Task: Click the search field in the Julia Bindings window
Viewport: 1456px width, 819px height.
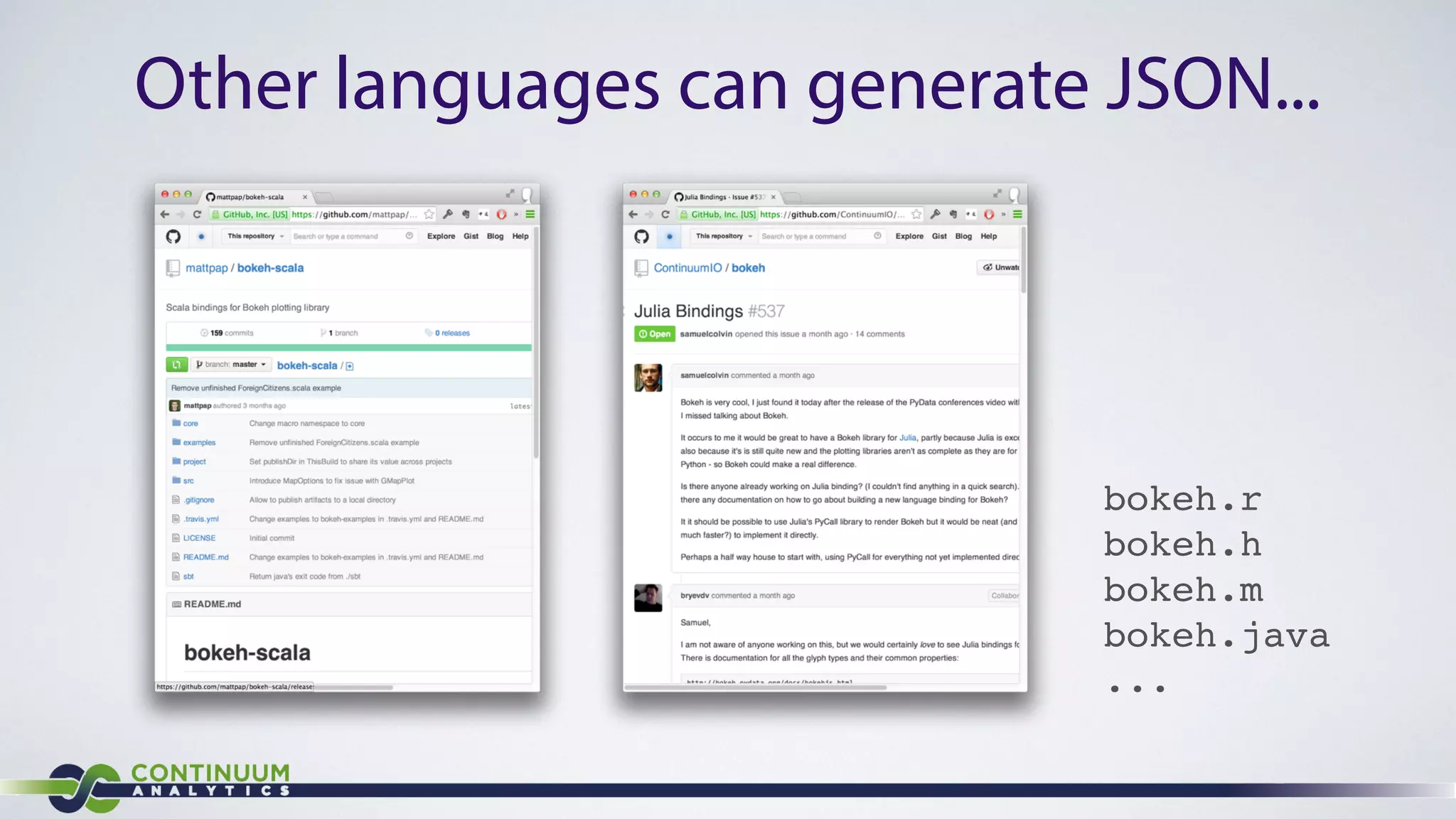Action: pos(820,236)
